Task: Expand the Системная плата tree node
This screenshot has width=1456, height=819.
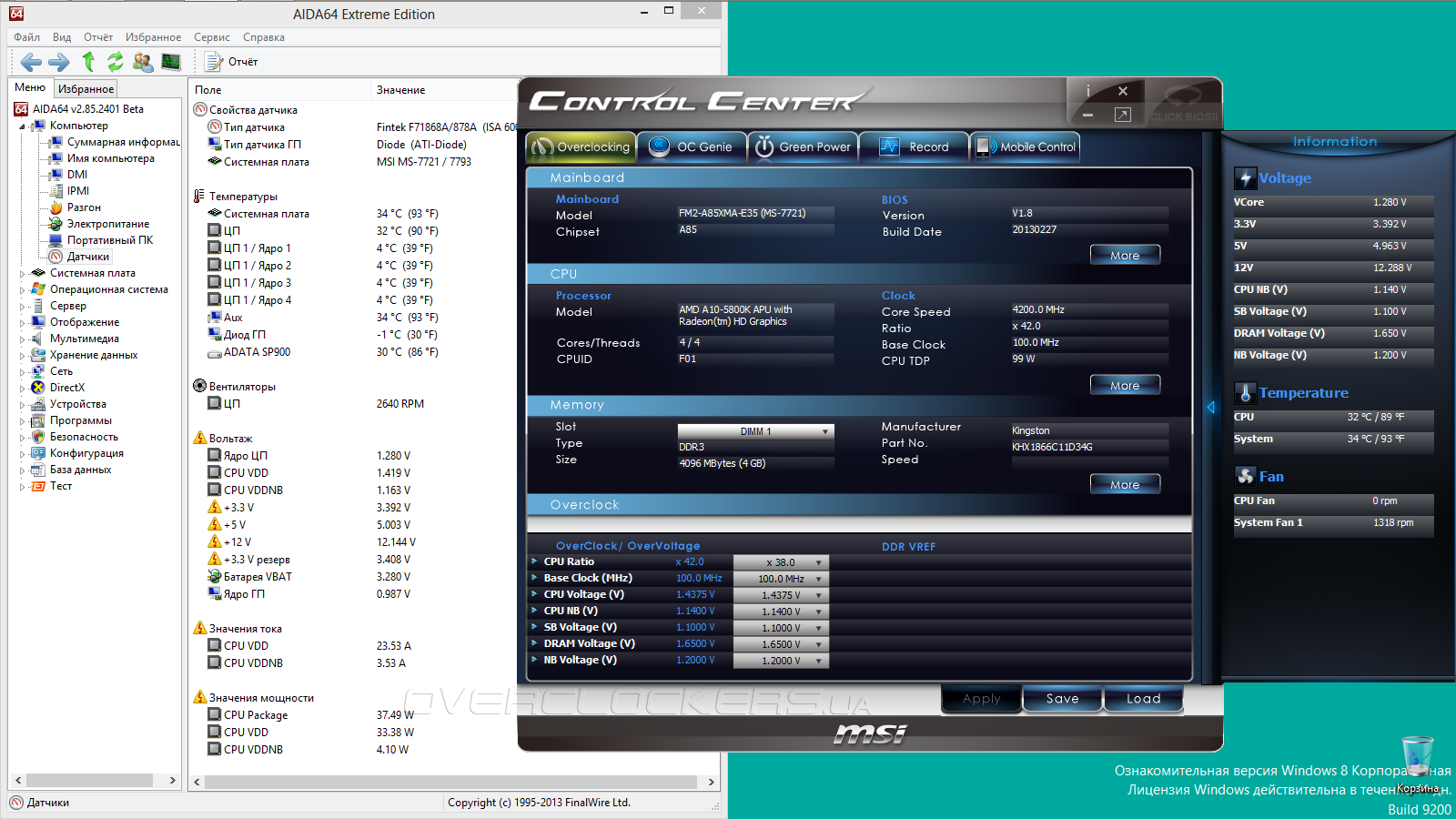Action: 22,273
